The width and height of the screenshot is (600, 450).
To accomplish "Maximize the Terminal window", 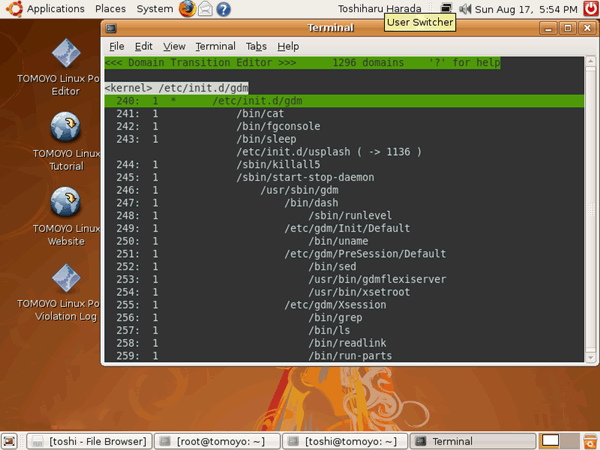I will (x=567, y=28).
